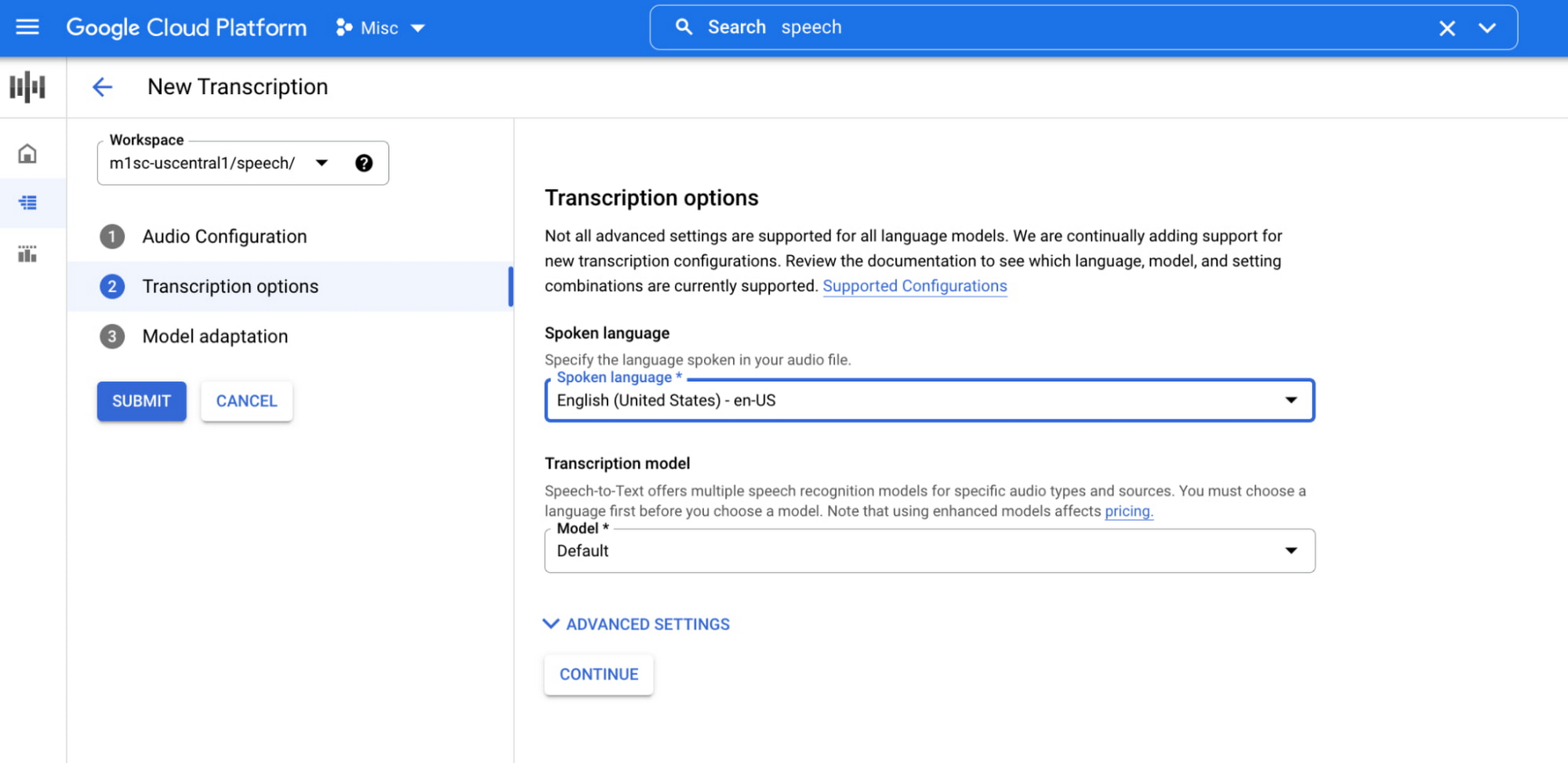The image size is (1568, 763).
Task: Click the search magnifier icon
Action: pos(684,27)
